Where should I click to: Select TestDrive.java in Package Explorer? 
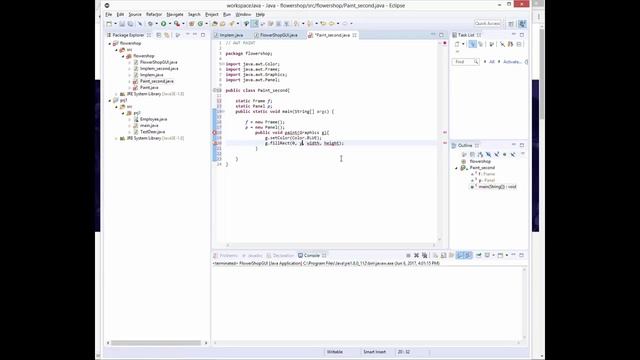click(x=152, y=132)
